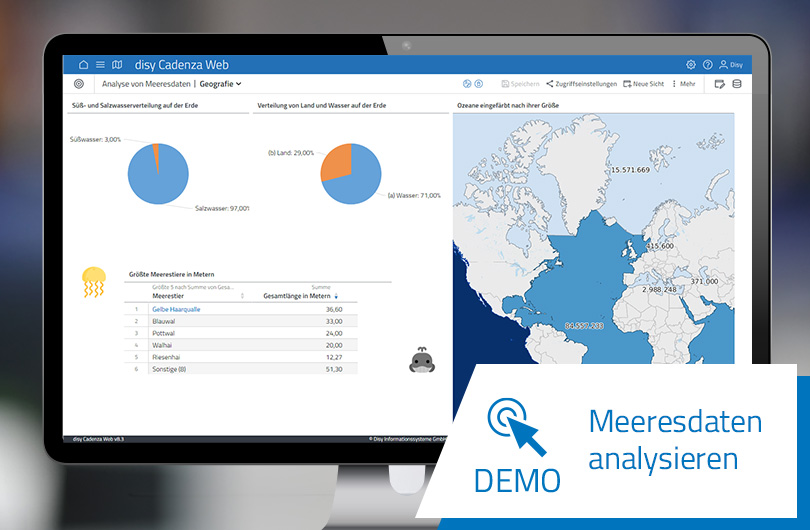
Task: Open the database icon in toolbar
Action: tap(737, 84)
